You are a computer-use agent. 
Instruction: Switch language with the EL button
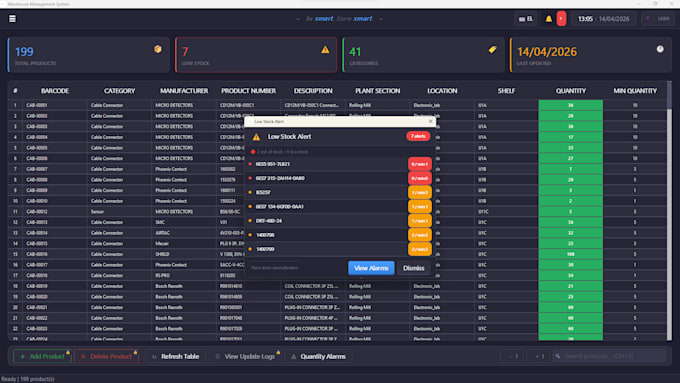(x=526, y=19)
